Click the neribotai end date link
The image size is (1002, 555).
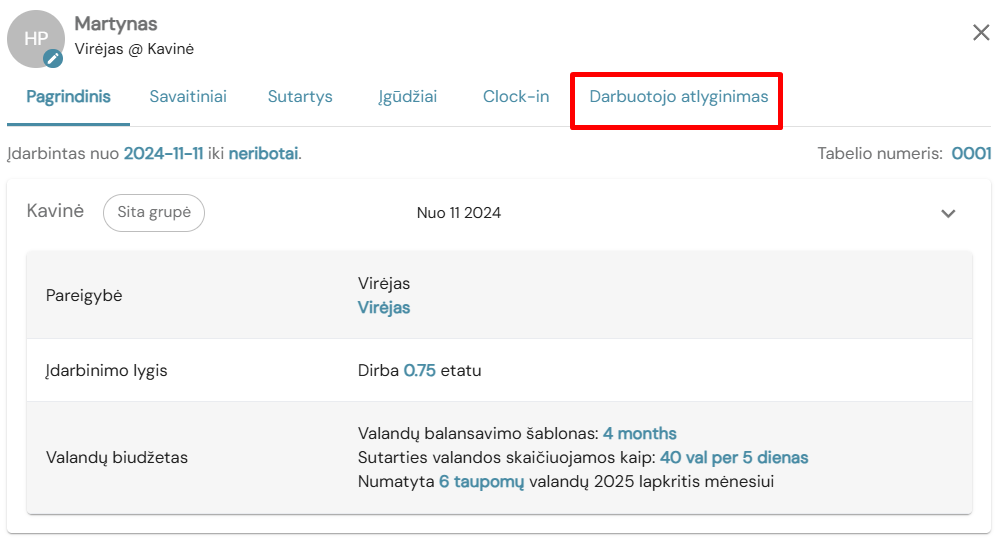(263, 153)
